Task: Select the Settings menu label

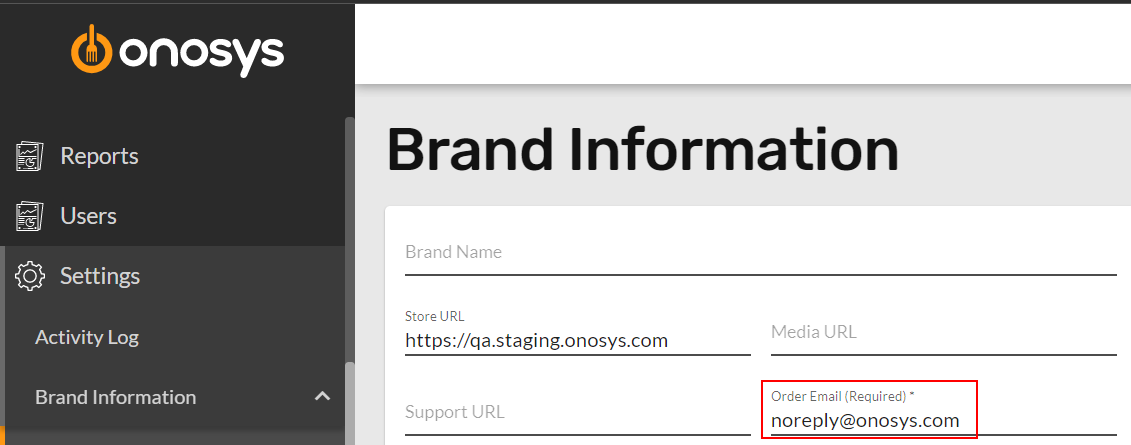Action: pyautogui.click(x=100, y=276)
